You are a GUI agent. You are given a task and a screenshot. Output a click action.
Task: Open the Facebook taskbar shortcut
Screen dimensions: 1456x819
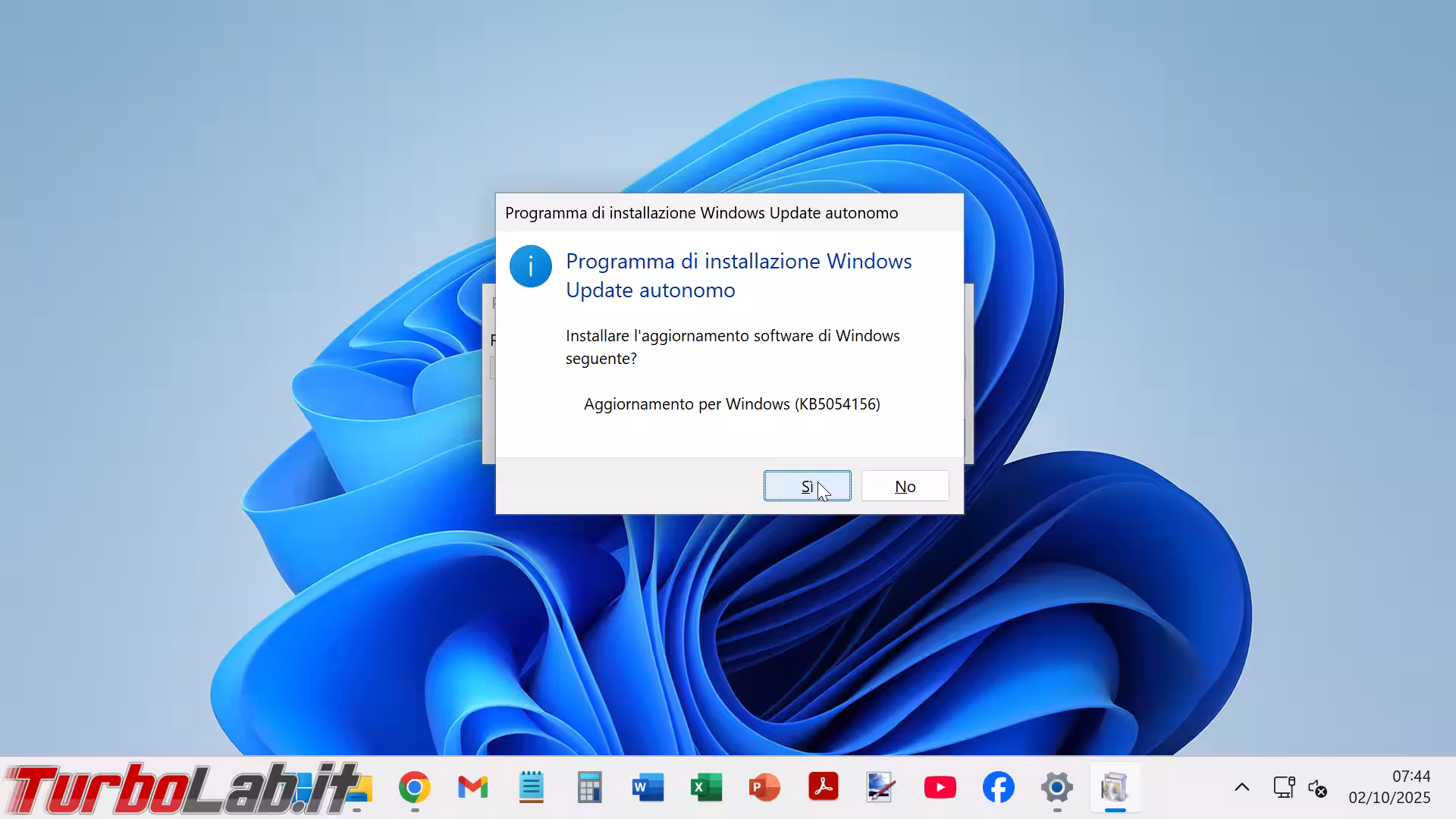(x=998, y=788)
